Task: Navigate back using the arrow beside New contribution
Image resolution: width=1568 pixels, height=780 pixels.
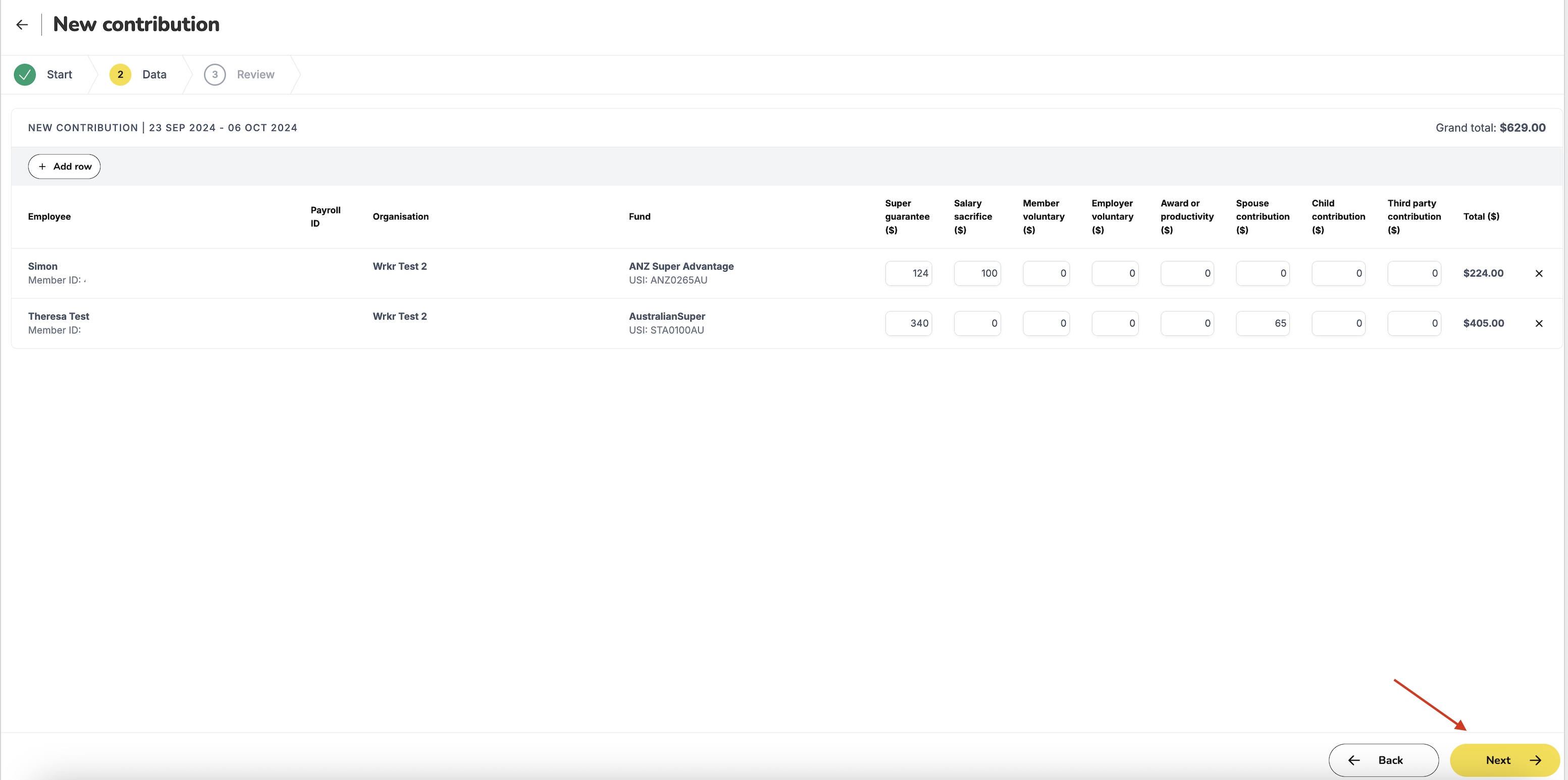Action: pyautogui.click(x=22, y=24)
